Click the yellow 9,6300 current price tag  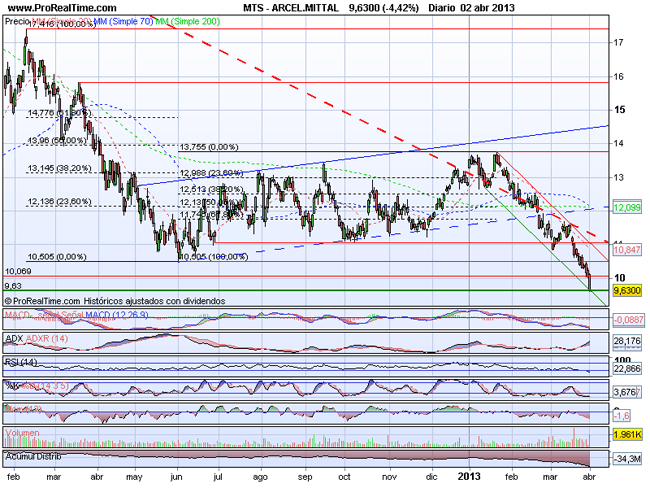[626, 289]
